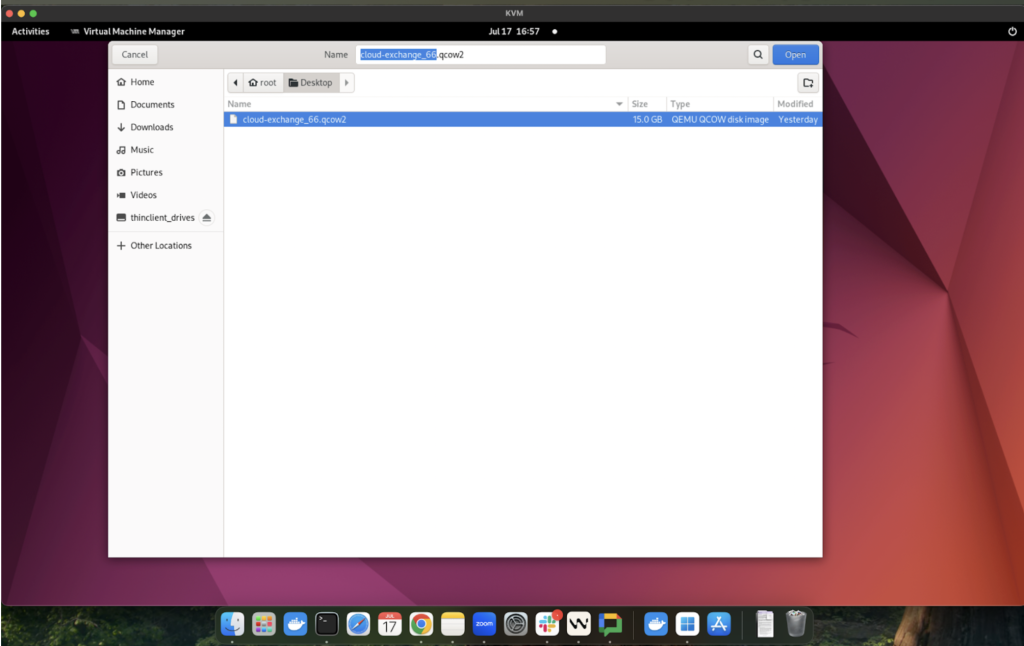Open the clock showing Jul 17 16:57

pyautogui.click(x=514, y=31)
